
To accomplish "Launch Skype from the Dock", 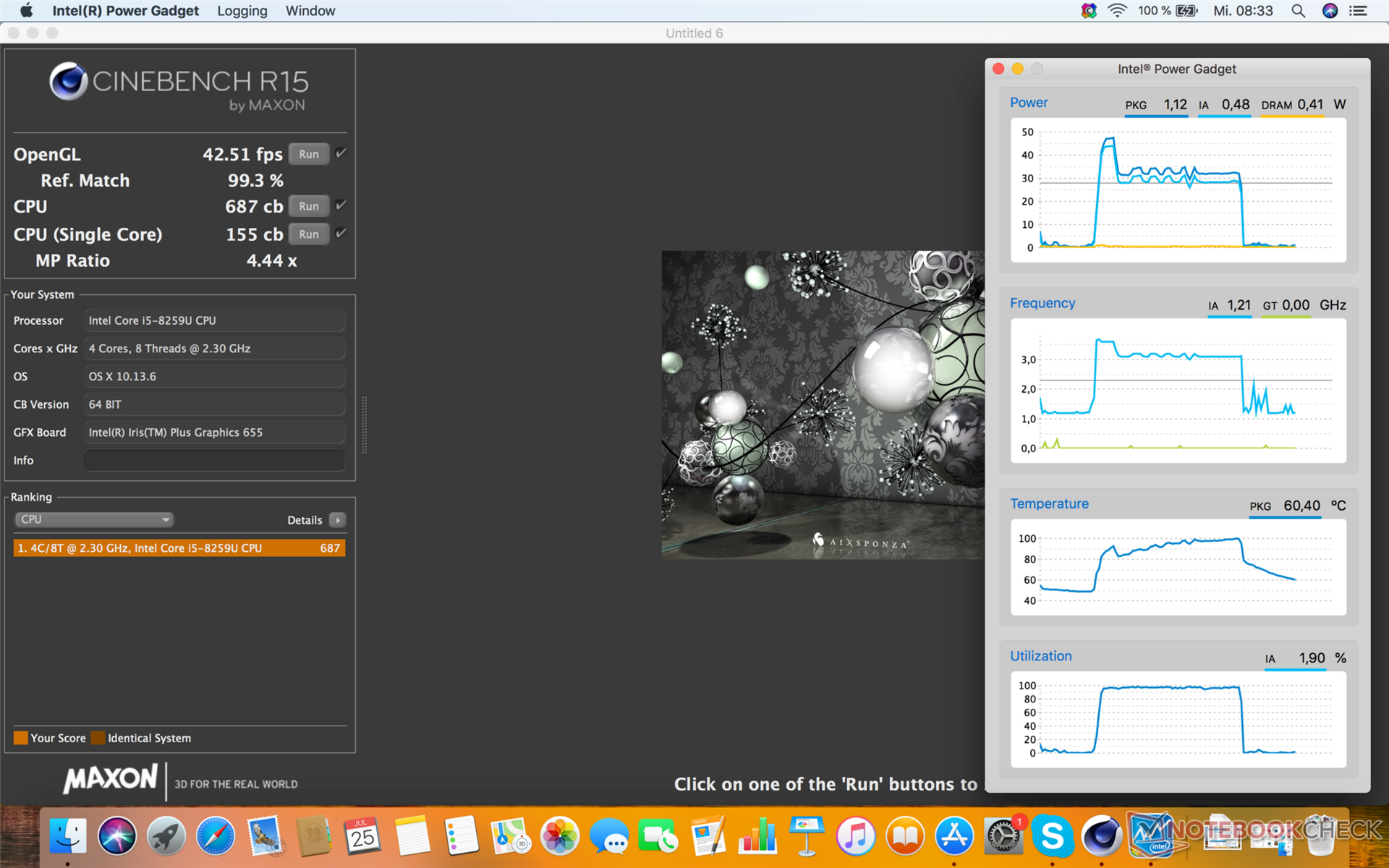I will click(x=1051, y=836).
